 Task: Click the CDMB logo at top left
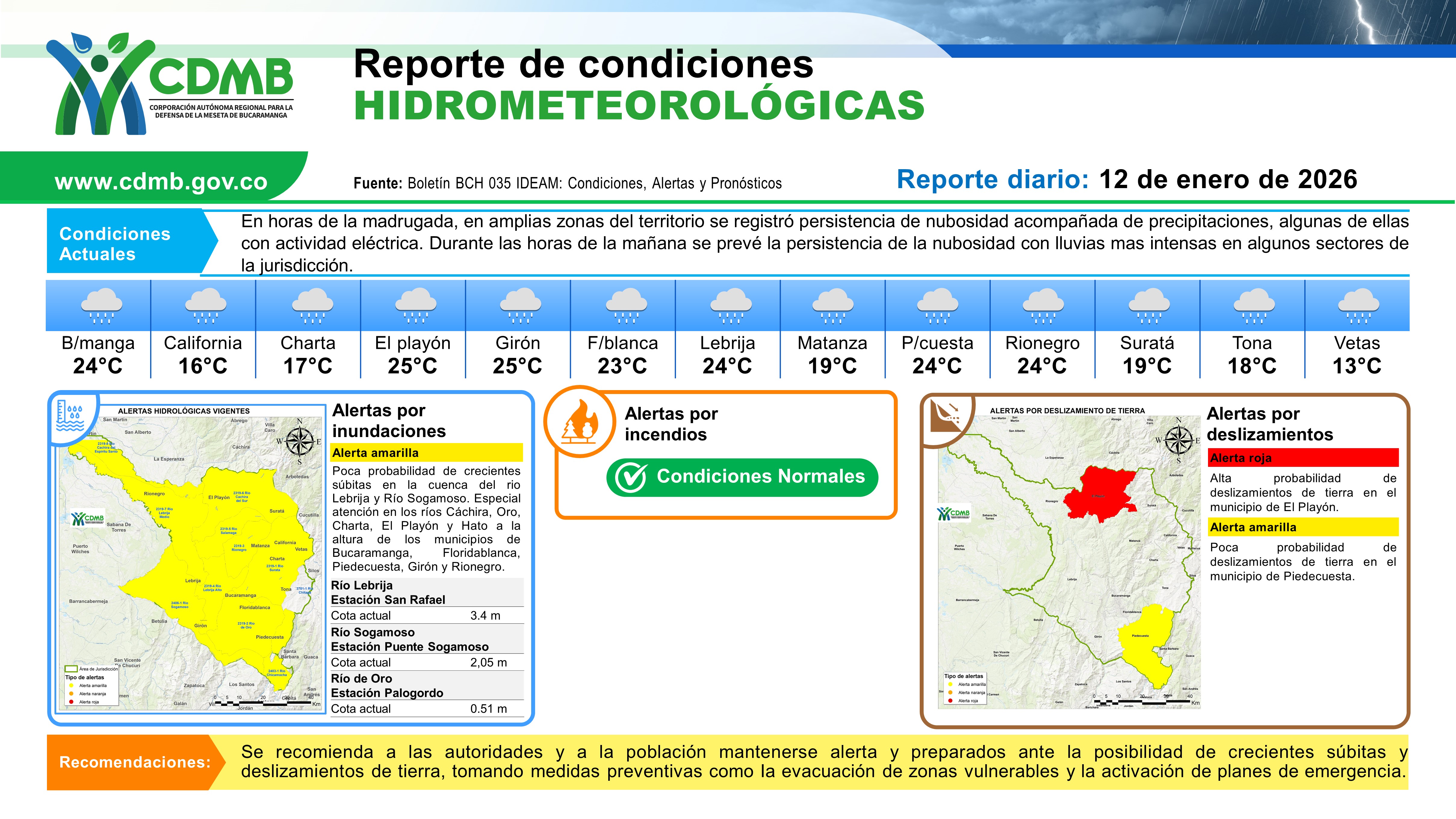(169, 84)
